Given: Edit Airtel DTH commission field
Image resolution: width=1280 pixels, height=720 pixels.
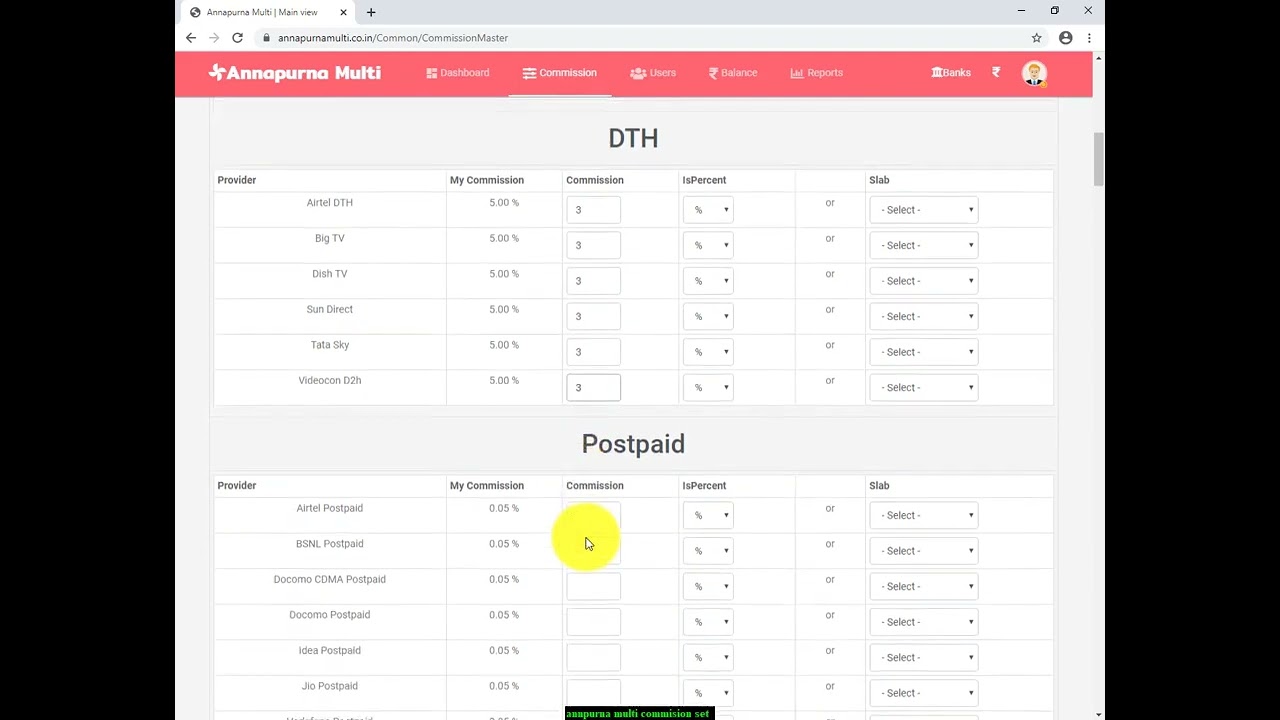Looking at the screenshot, I should coord(593,210).
